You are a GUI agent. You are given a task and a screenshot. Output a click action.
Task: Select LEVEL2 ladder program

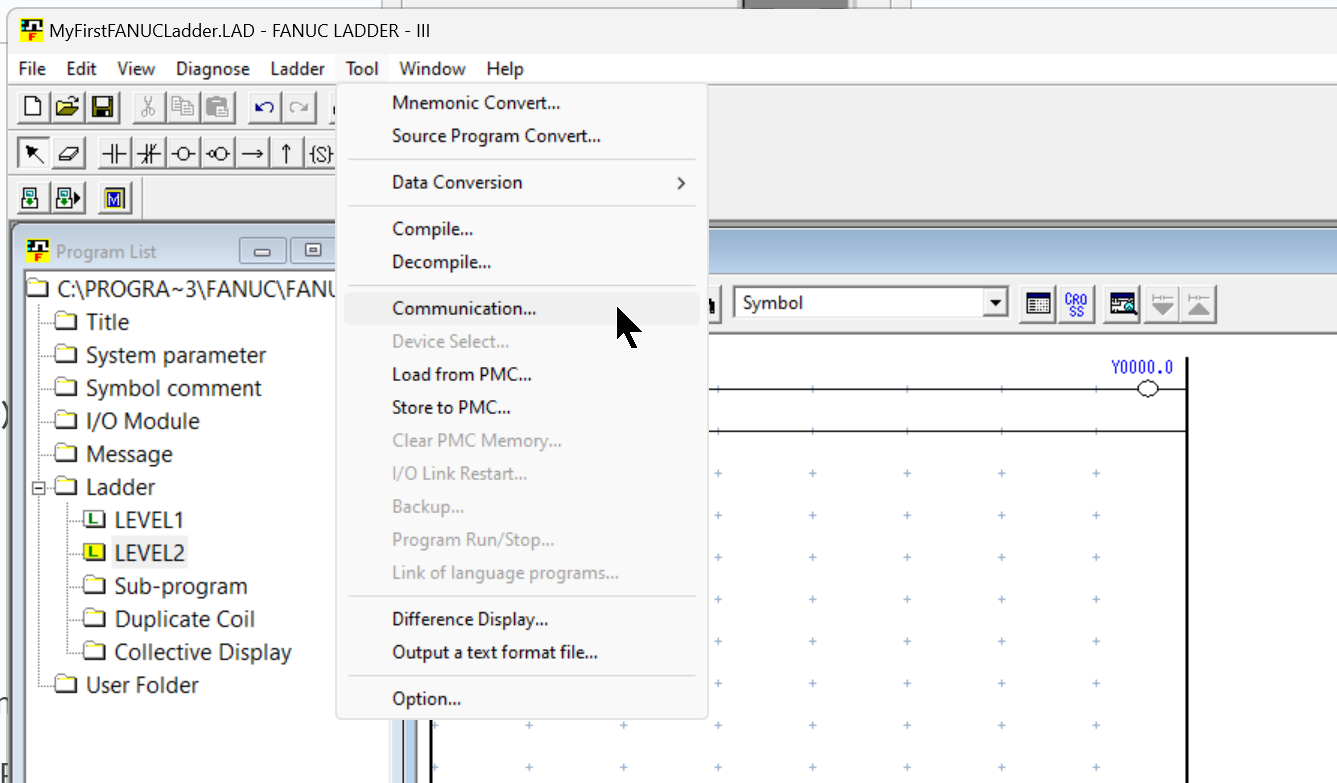tap(149, 553)
